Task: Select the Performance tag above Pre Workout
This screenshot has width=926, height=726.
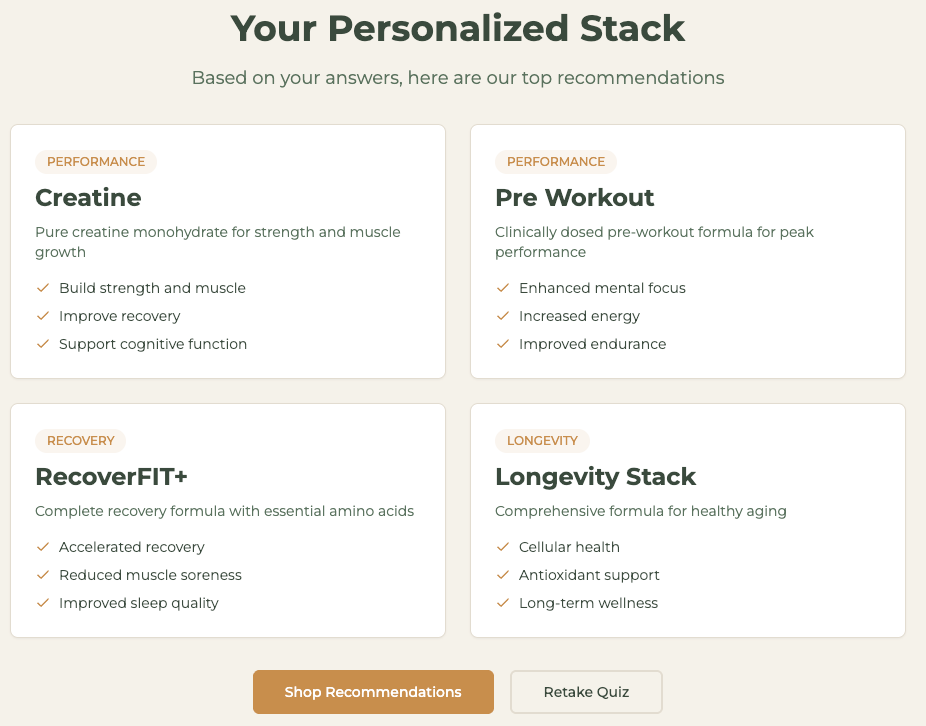Action: pyautogui.click(x=556, y=162)
